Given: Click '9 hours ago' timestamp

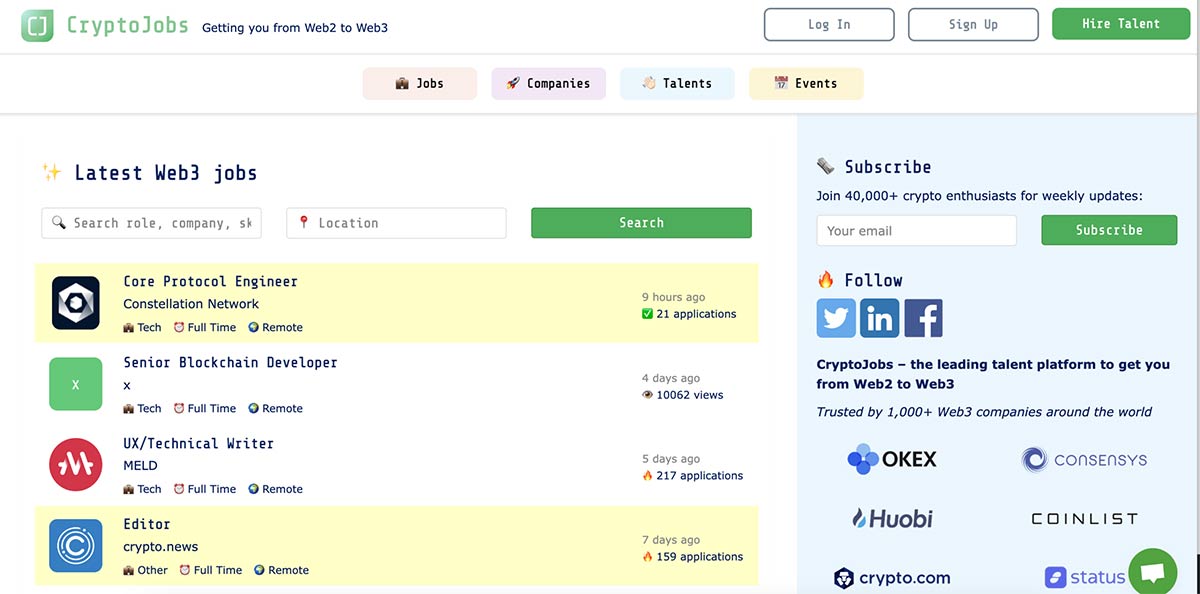Looking at the screenshot, I should click(674, 297).
